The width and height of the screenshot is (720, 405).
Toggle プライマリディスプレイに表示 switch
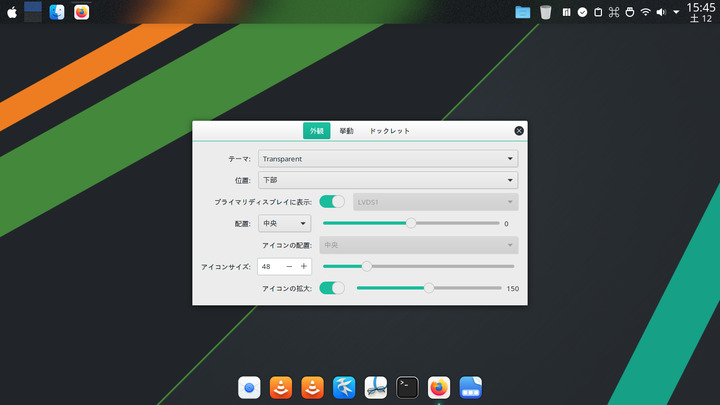(332, 202)
